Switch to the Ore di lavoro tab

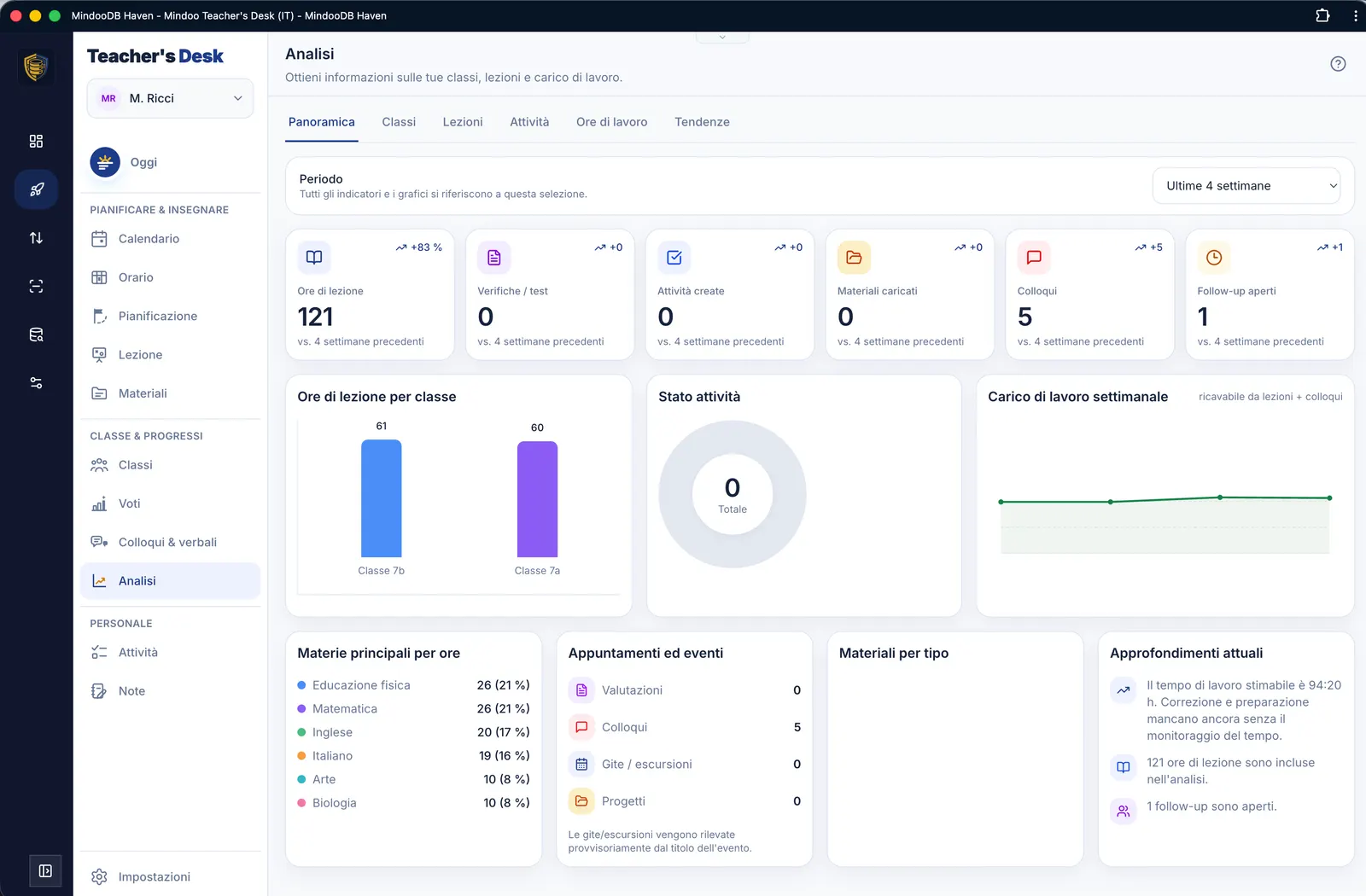point(611,122)
